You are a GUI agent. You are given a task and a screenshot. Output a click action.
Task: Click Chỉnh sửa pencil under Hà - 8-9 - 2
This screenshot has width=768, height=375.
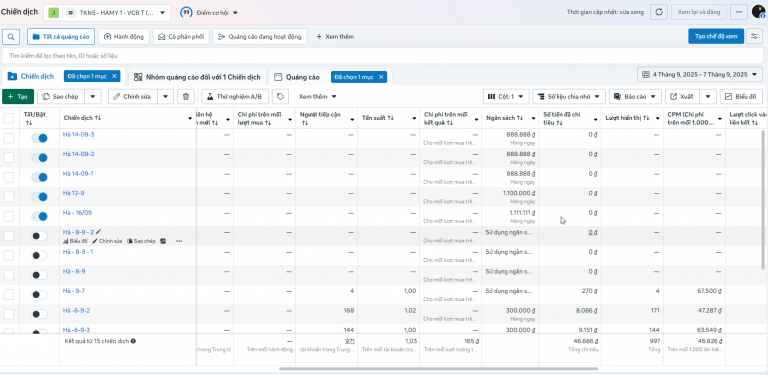pyautogui.click(x=107, y=241)
